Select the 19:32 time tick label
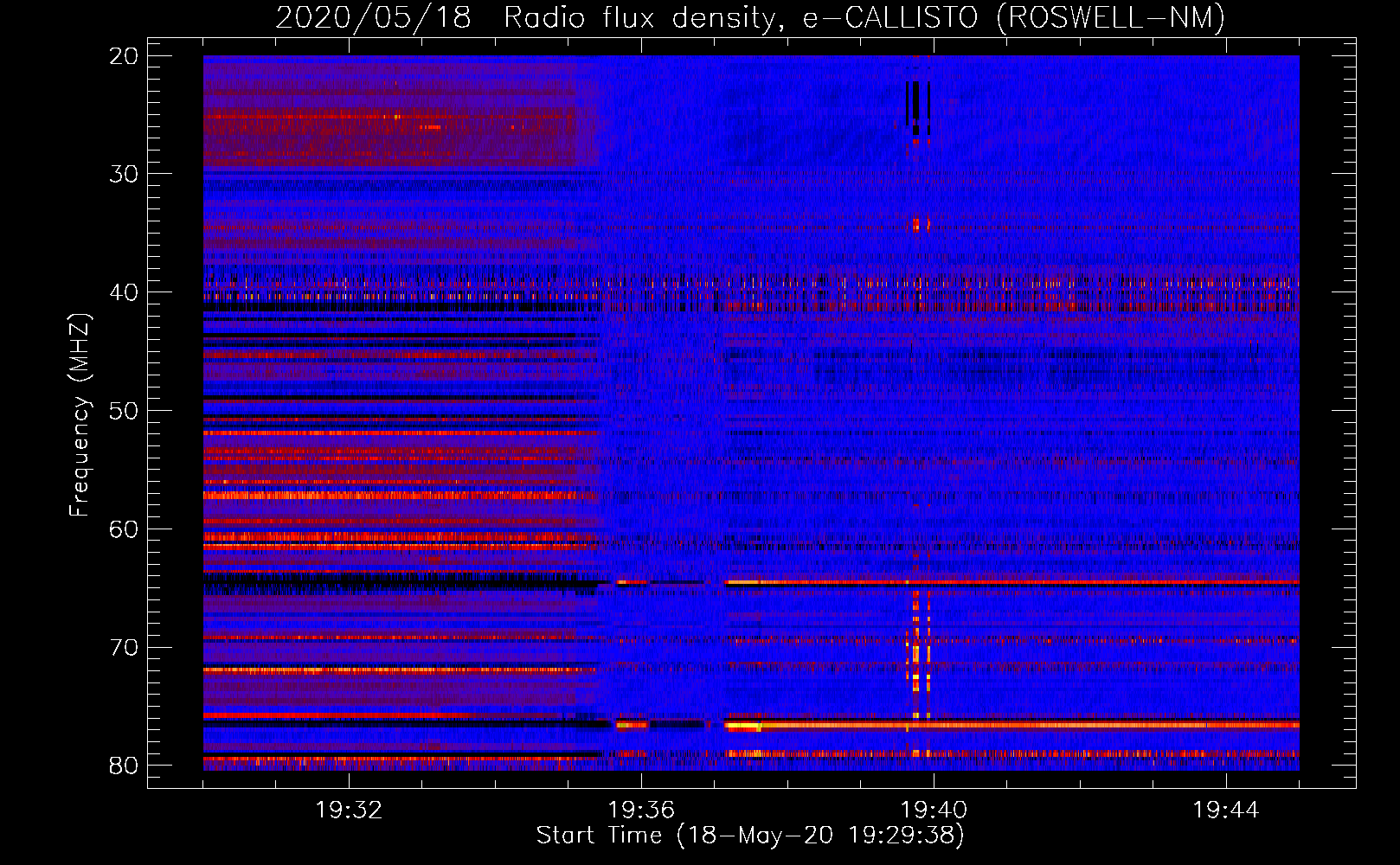 (x=349, y=811)
